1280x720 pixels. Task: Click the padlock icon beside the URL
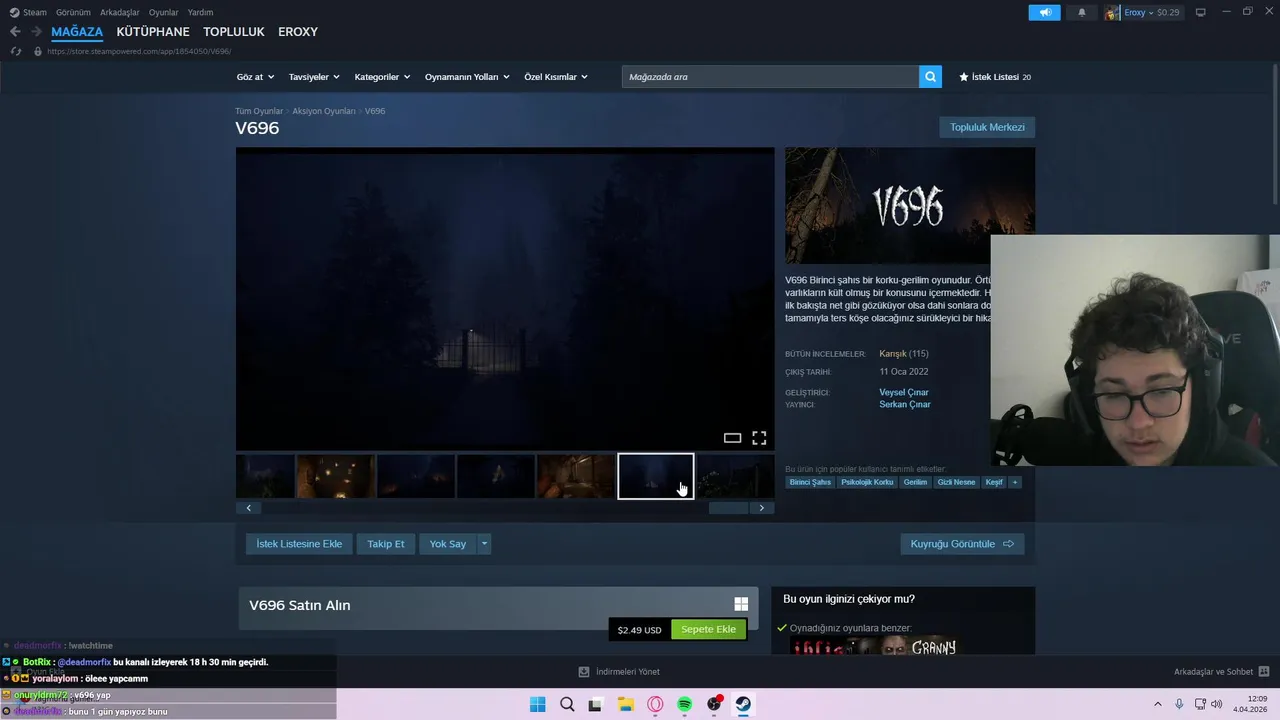click(x=38, y=51)
